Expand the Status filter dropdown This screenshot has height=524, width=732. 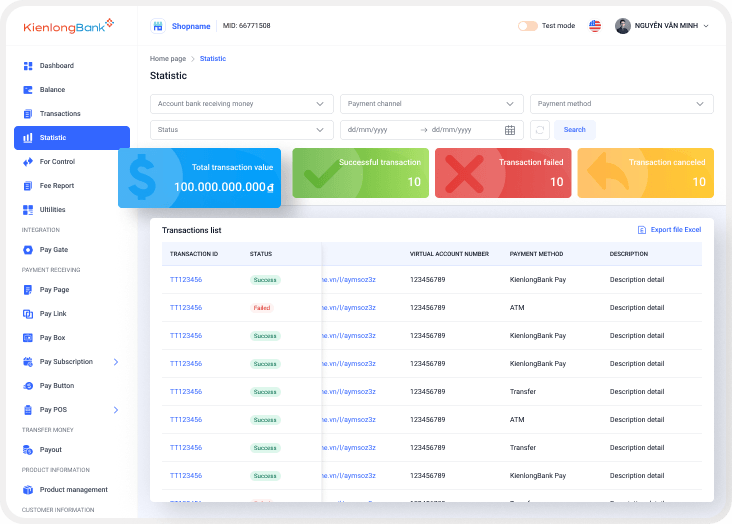(242, 130)
